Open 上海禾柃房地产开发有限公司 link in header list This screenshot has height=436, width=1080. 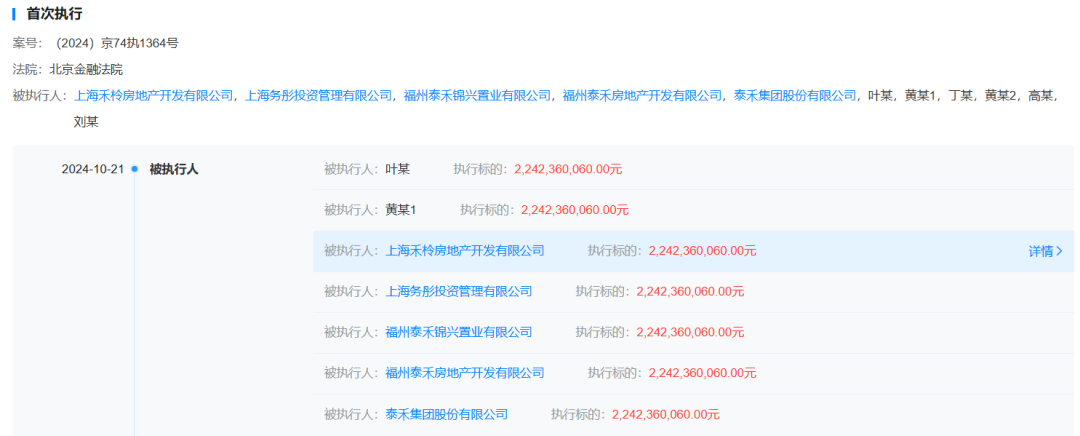coord(154,96)
